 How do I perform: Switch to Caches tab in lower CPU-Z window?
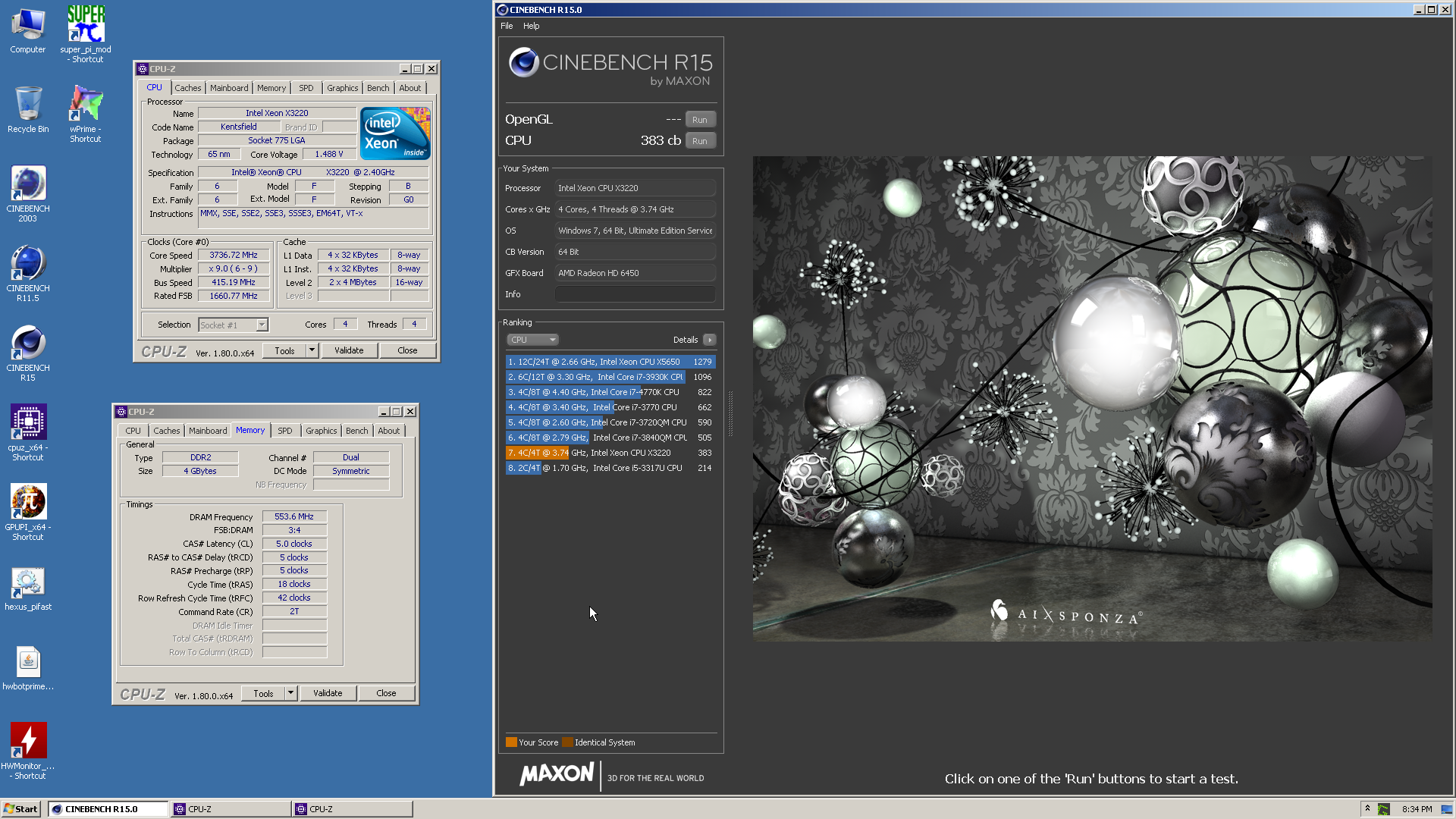(166, 431)
